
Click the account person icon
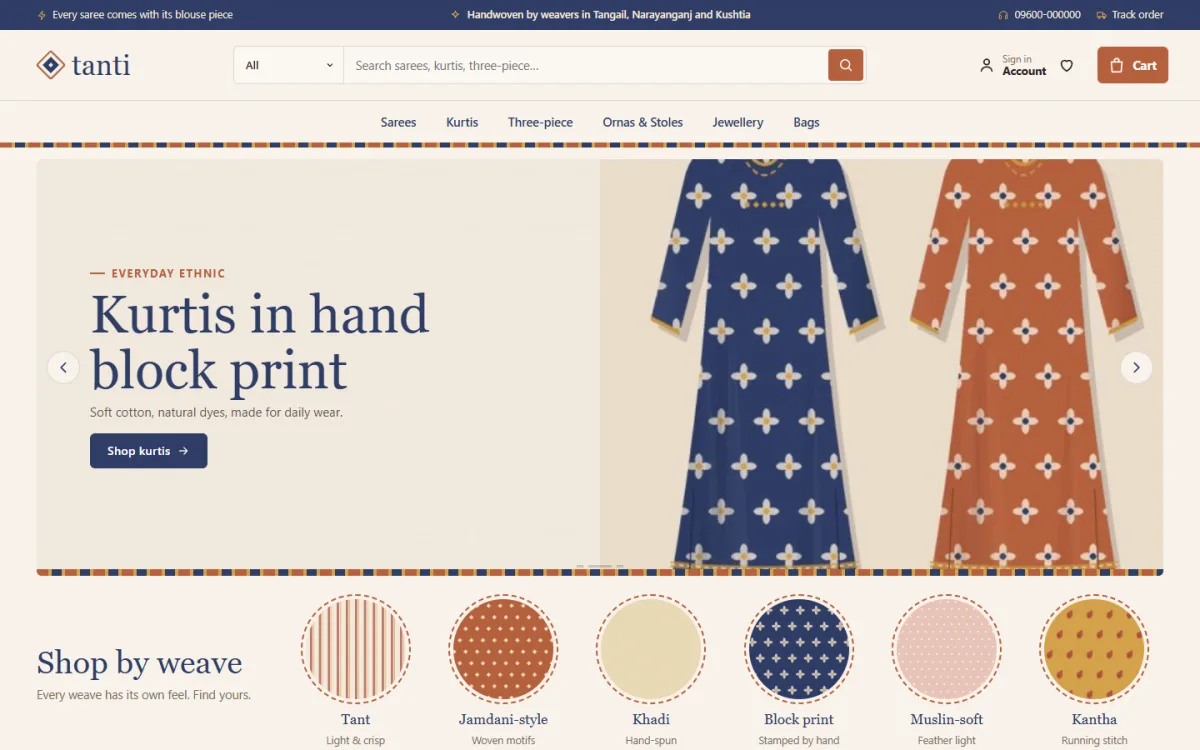(986, 65)
